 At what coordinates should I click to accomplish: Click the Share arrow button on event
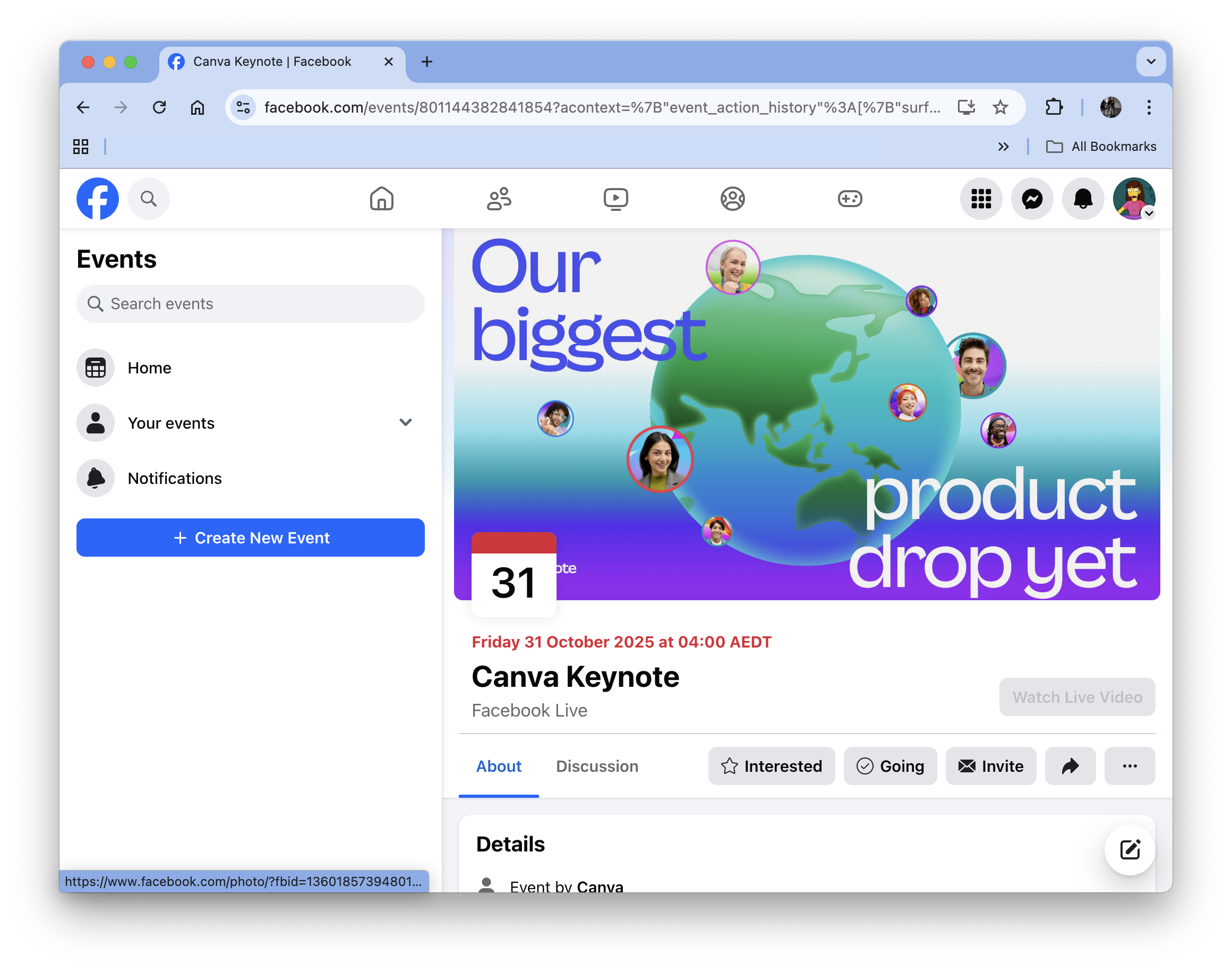click(x=1070, y=766)
